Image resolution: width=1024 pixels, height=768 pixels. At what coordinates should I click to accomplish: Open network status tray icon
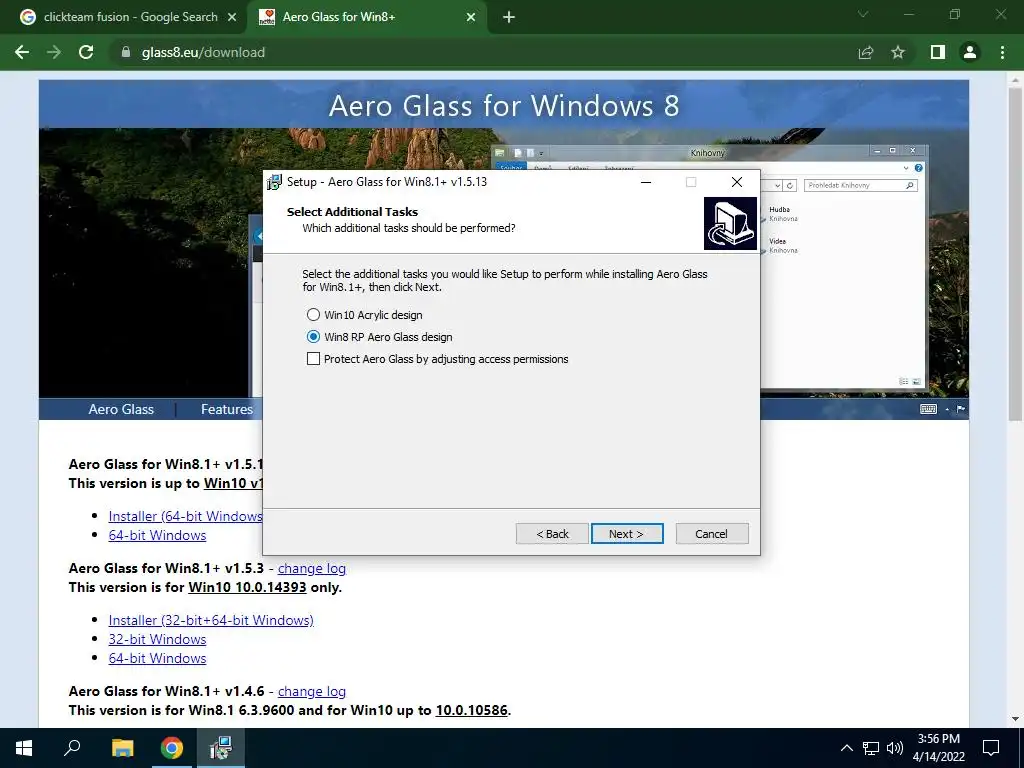871,748
